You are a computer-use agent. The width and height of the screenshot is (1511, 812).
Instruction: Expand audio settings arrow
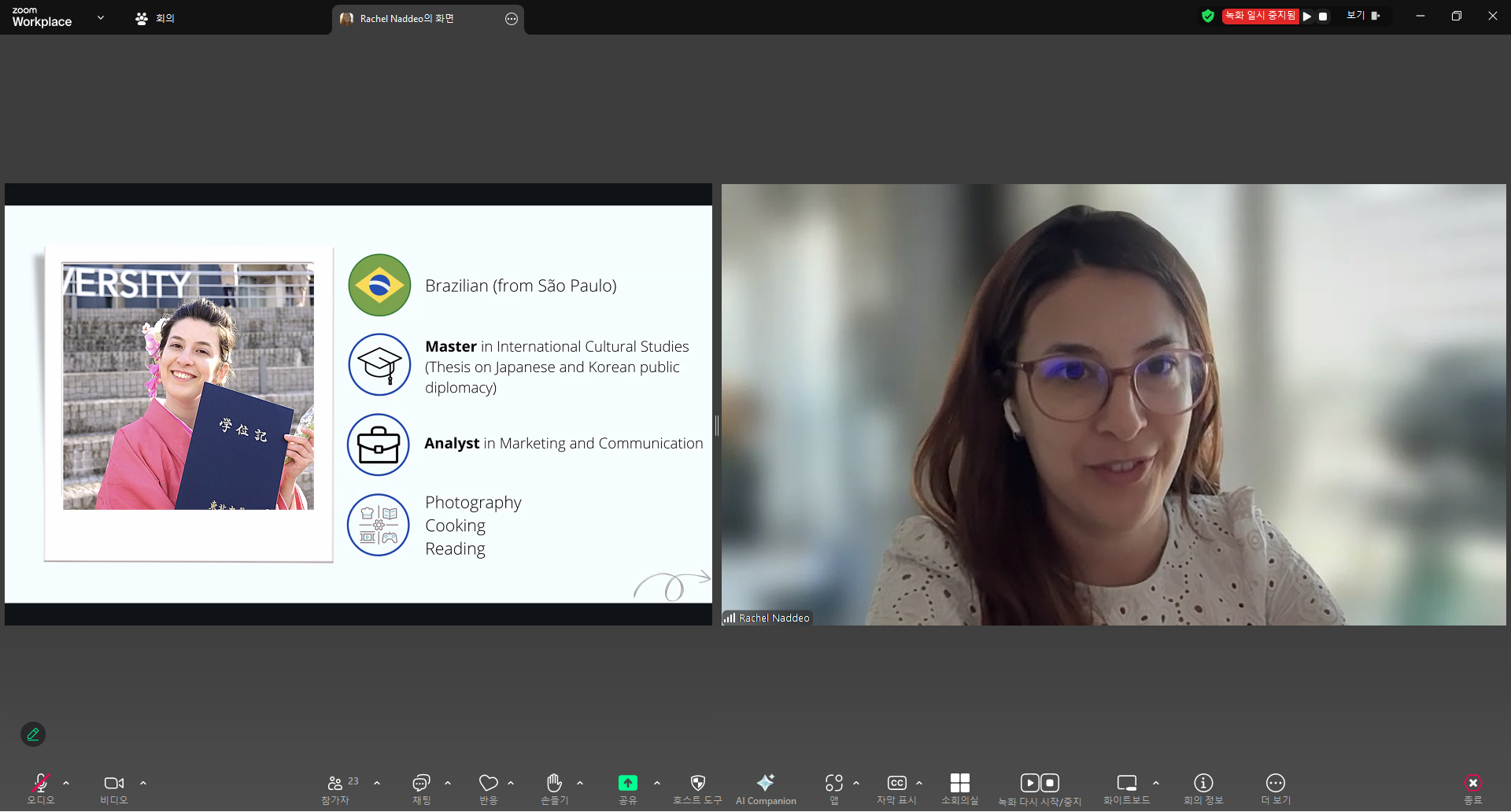pos(66,784)
